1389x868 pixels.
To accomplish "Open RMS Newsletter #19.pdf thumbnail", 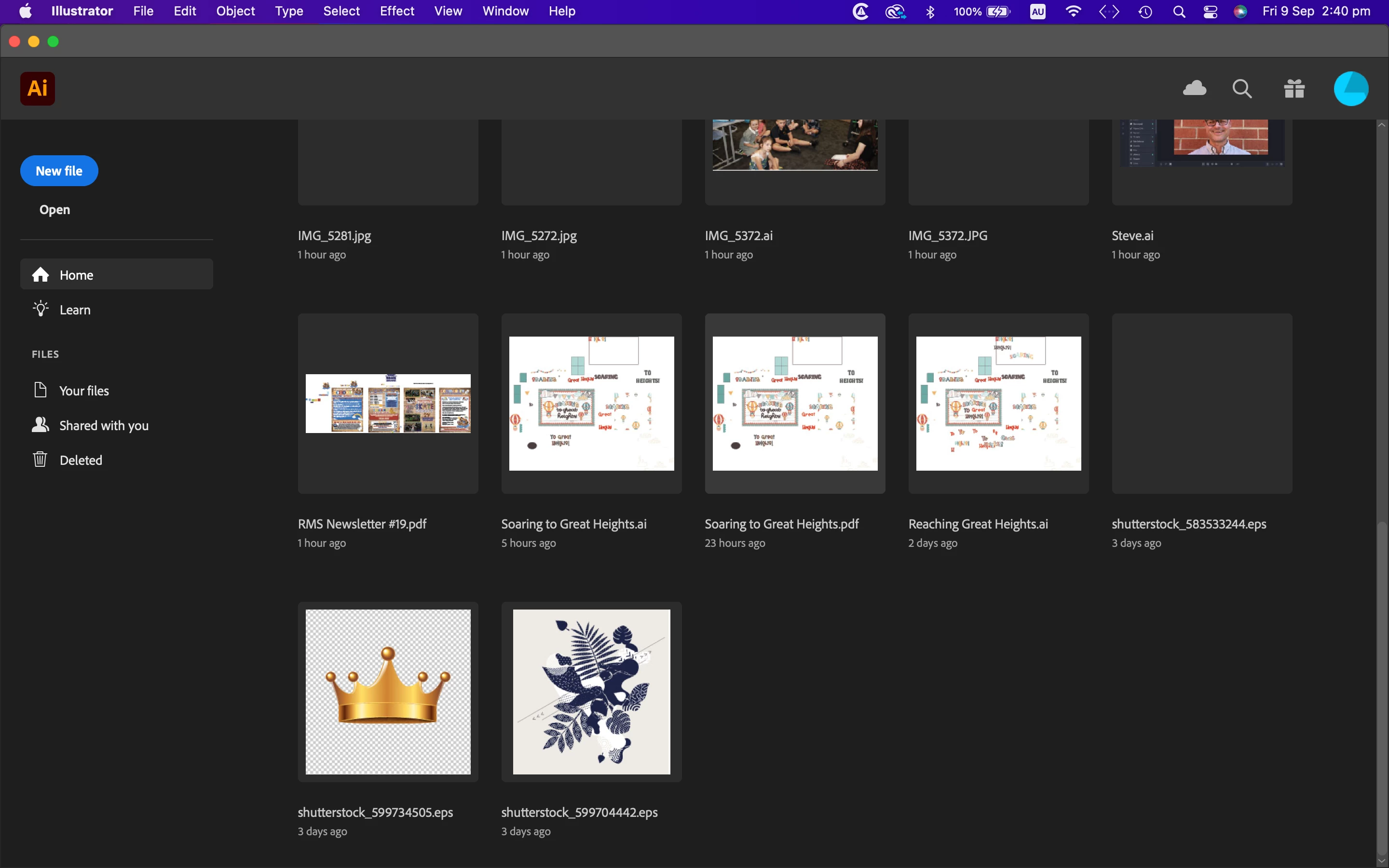I will pos(388,403).
